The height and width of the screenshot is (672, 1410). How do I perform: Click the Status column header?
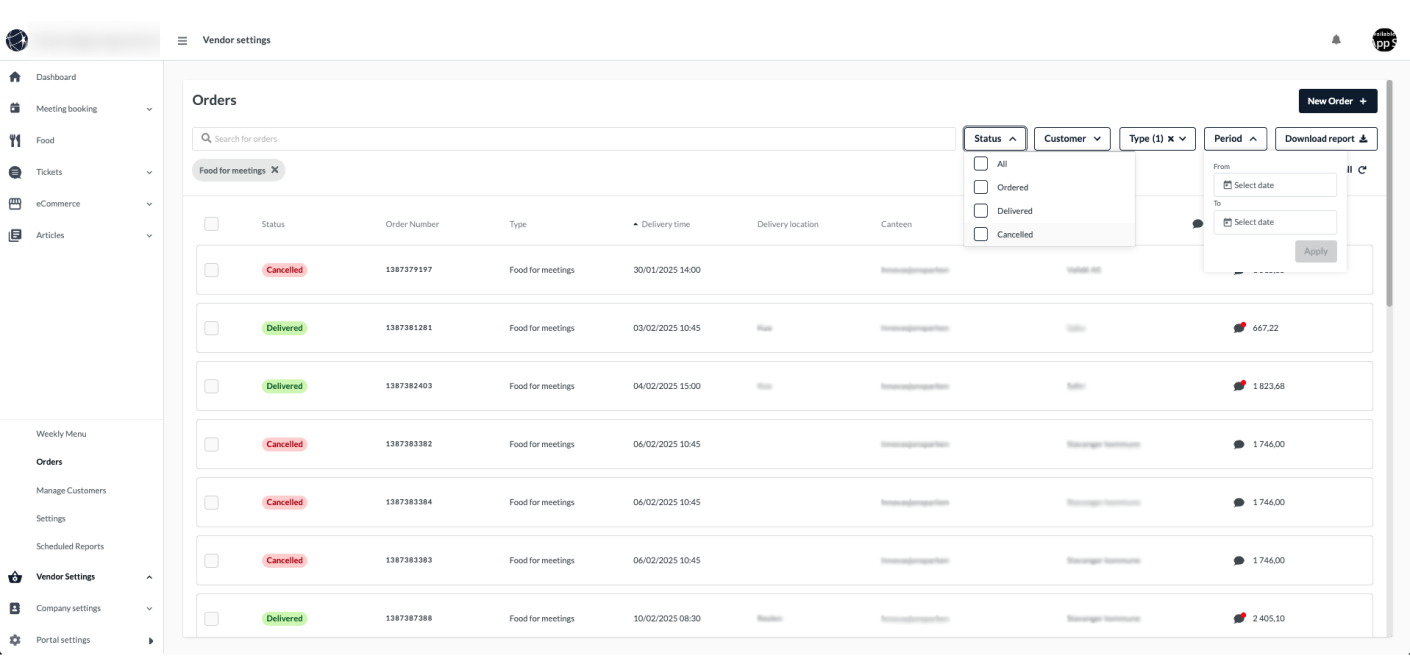273,224
